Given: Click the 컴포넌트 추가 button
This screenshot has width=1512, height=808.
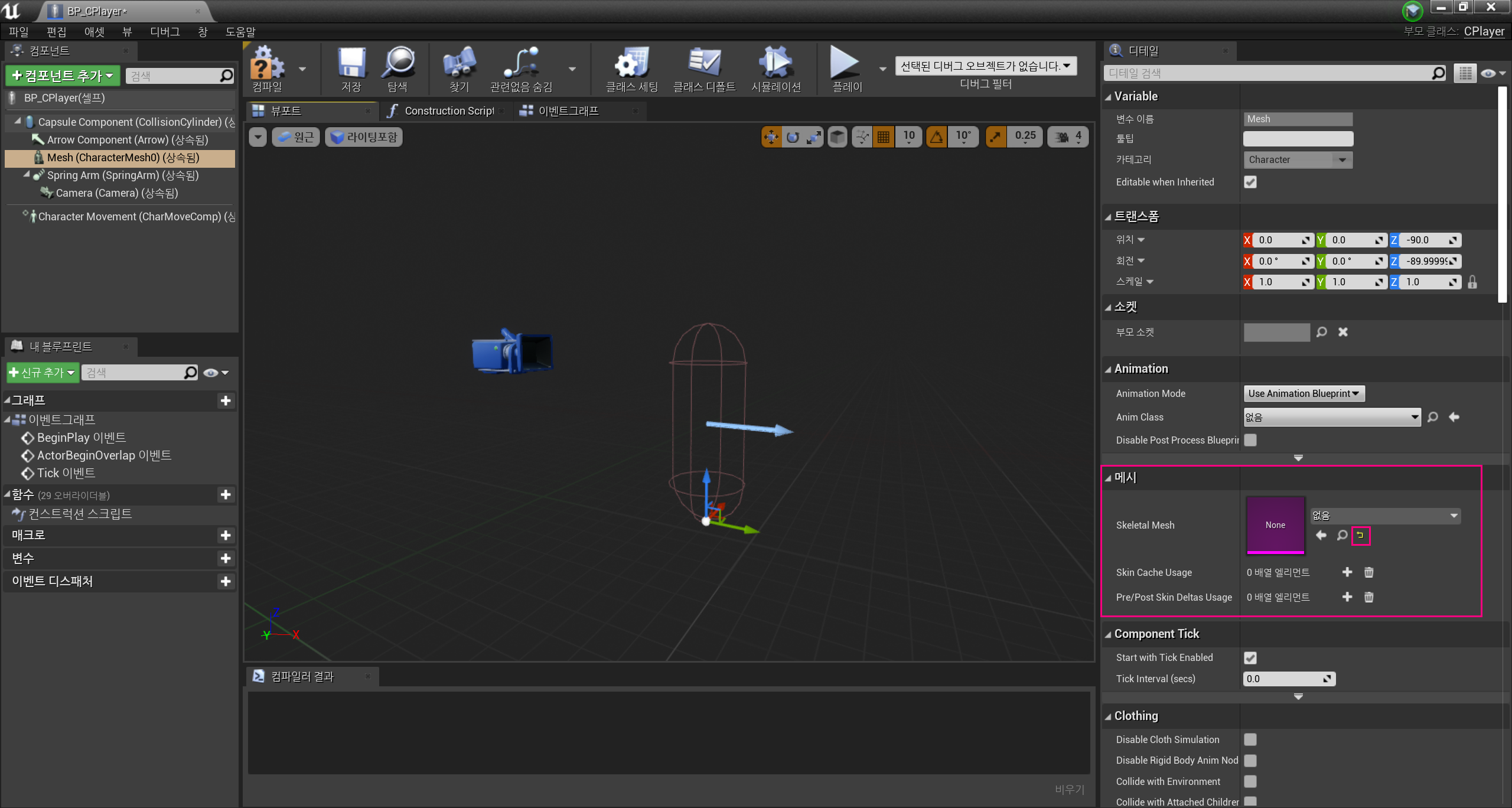Looking at the screenshot, I should coord(63,76).
